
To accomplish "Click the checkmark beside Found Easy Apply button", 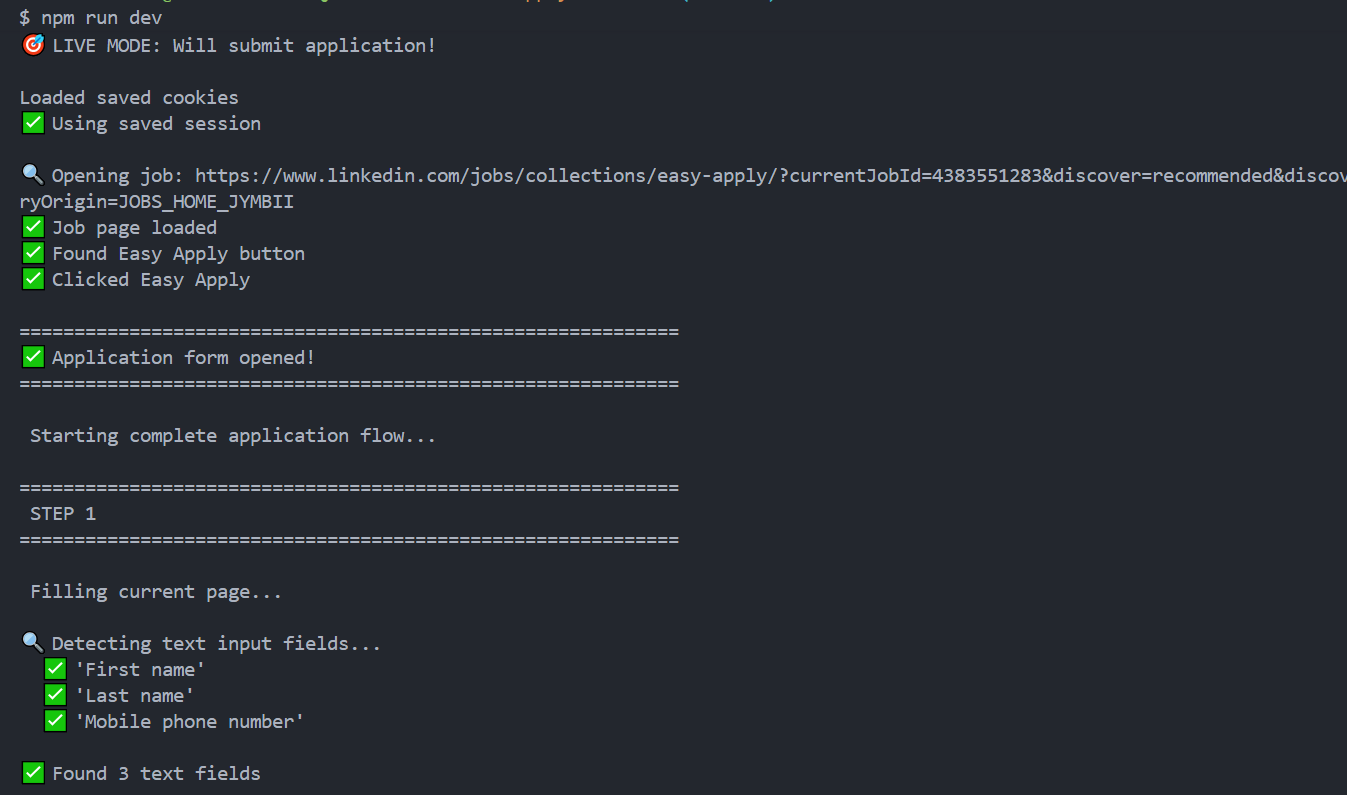I will (33, 253).
